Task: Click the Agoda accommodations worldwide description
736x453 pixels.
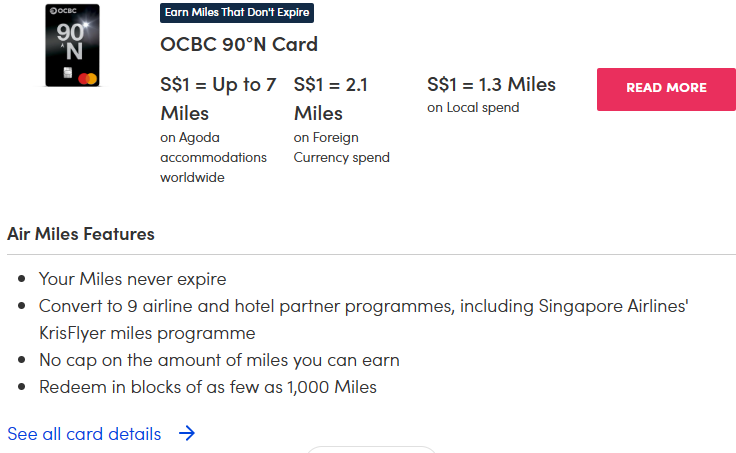Action: point(213,157)
